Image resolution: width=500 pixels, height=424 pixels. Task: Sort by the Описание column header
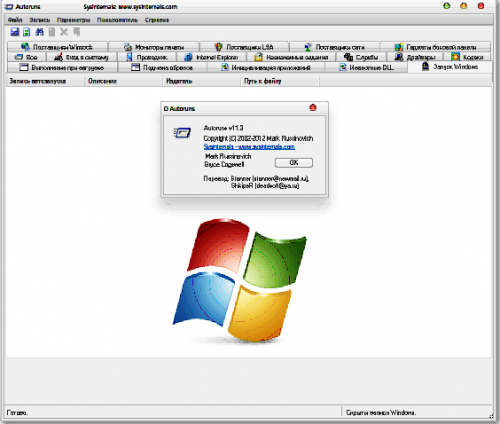coord(123,81)
